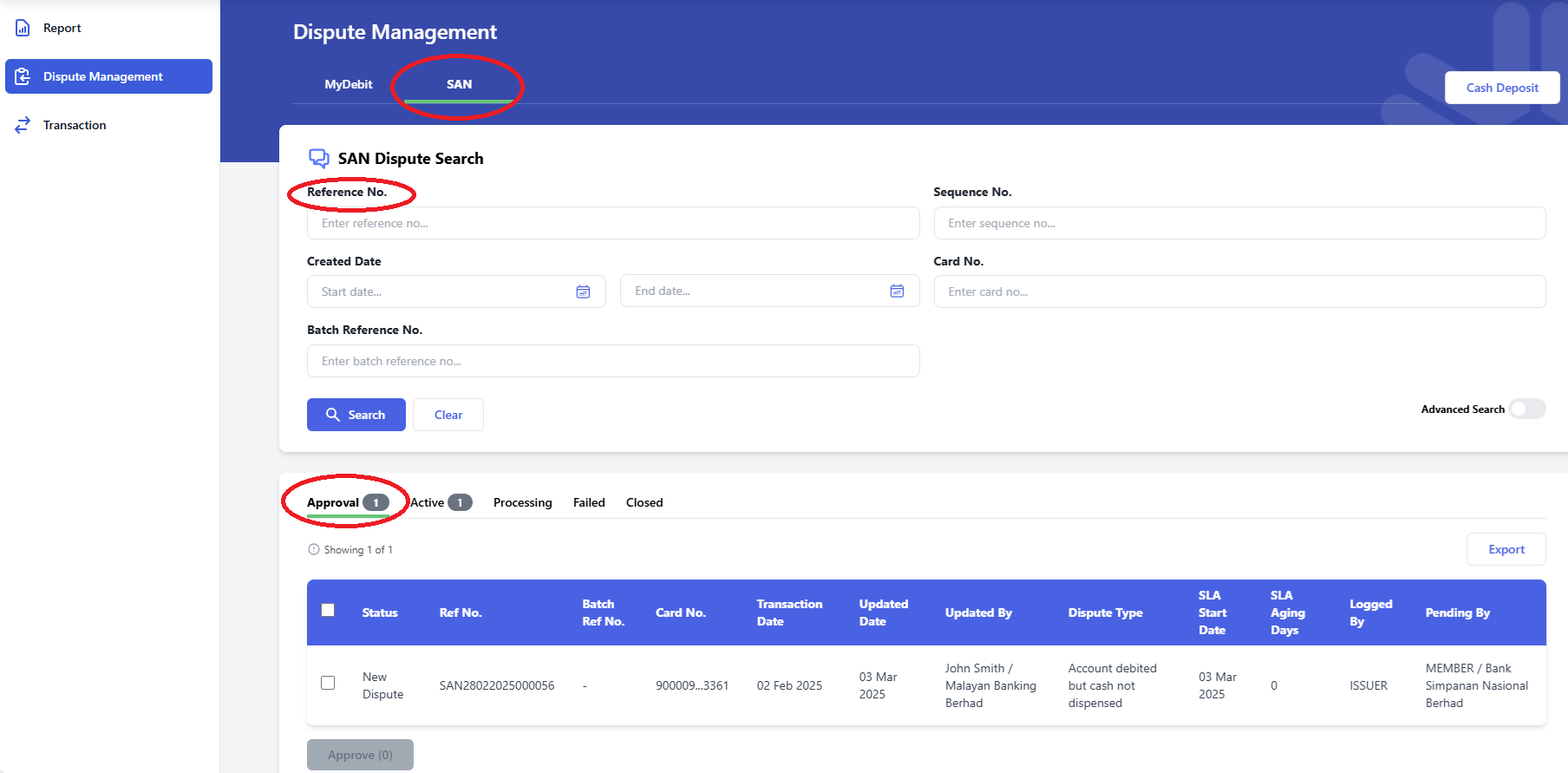This screenshot has width=1568, height=773.
Task: Open the Approval tab
Action: tap(348, 502)
